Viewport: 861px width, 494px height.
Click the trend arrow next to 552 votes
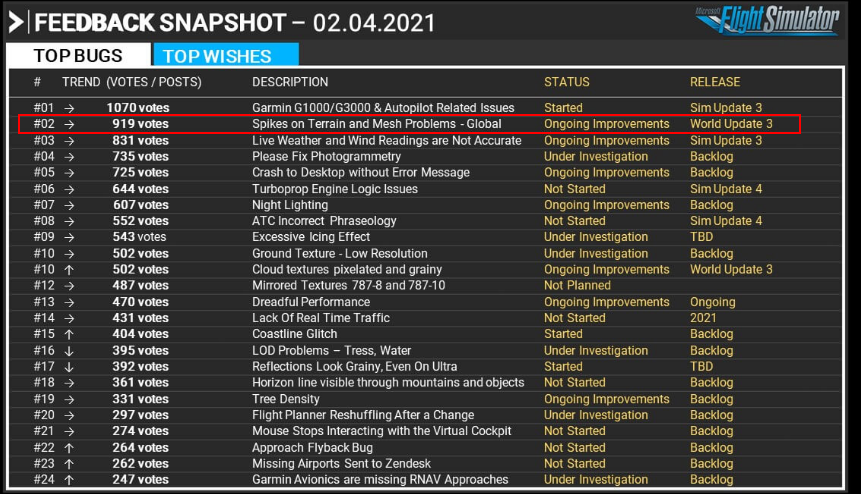click(69, 221)
